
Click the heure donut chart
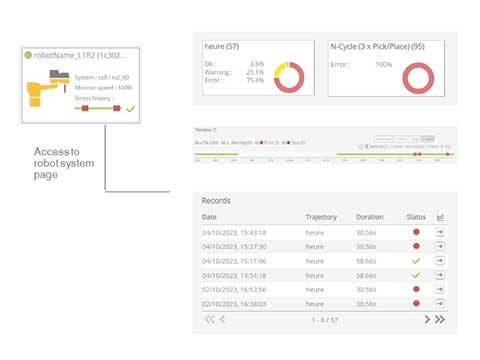coord(289,77)
